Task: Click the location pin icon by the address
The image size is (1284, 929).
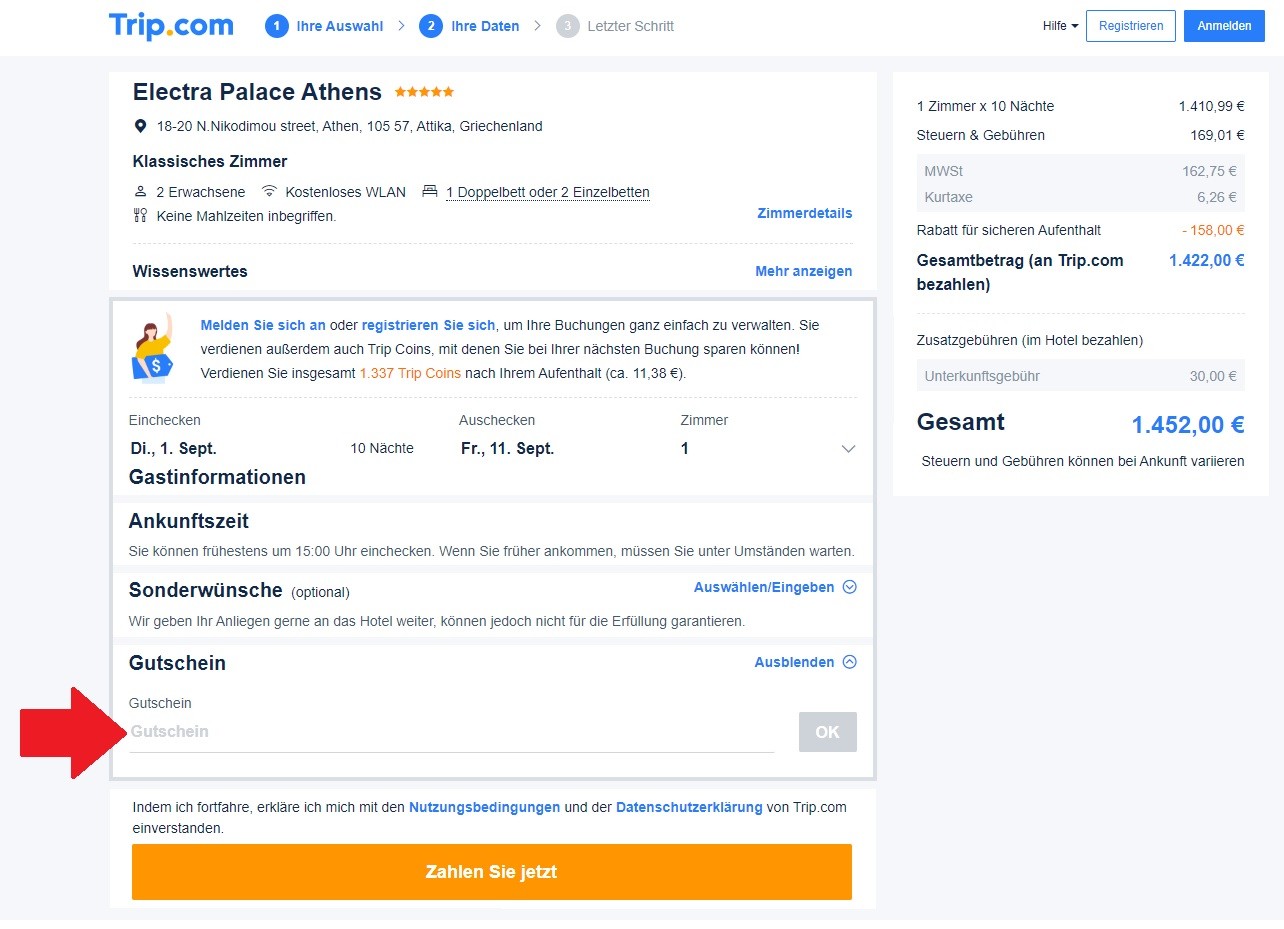Action: coord(140,126)
